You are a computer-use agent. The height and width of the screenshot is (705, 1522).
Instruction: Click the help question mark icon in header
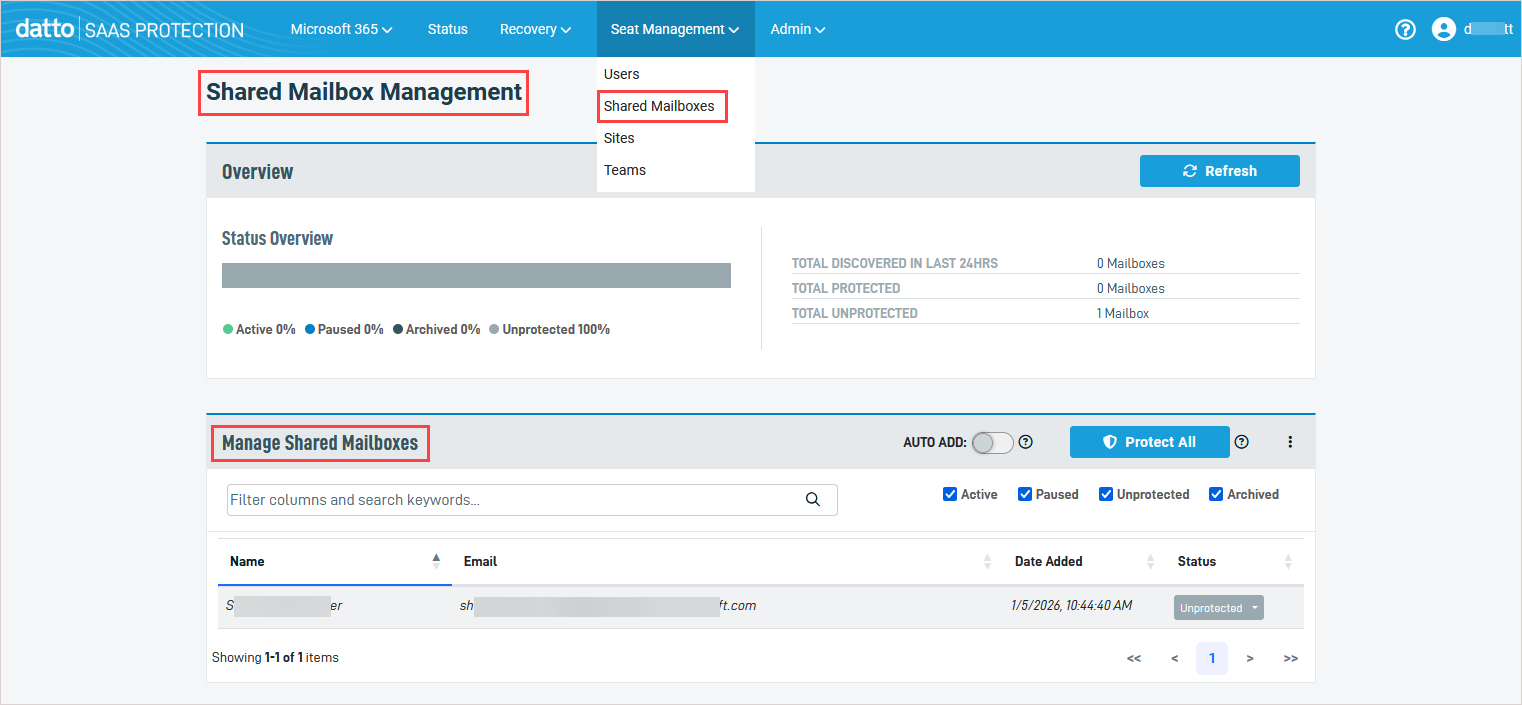(x=1405, y=29)
